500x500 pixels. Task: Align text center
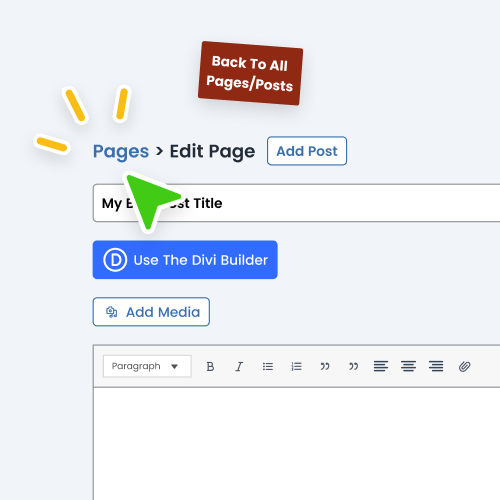[408, 366]
